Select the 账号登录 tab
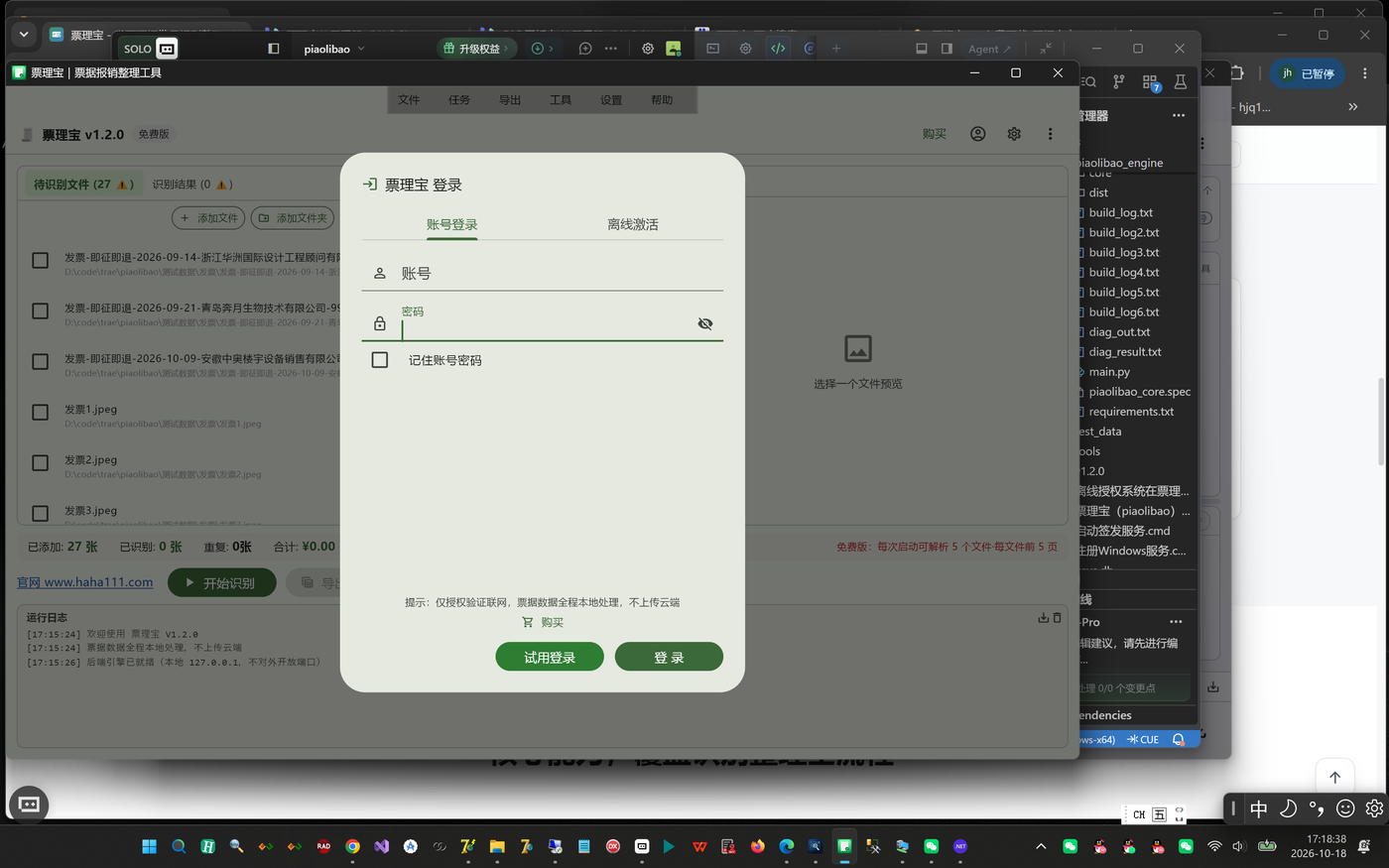This screenshot has height=868, width=1389. point(451,224)
